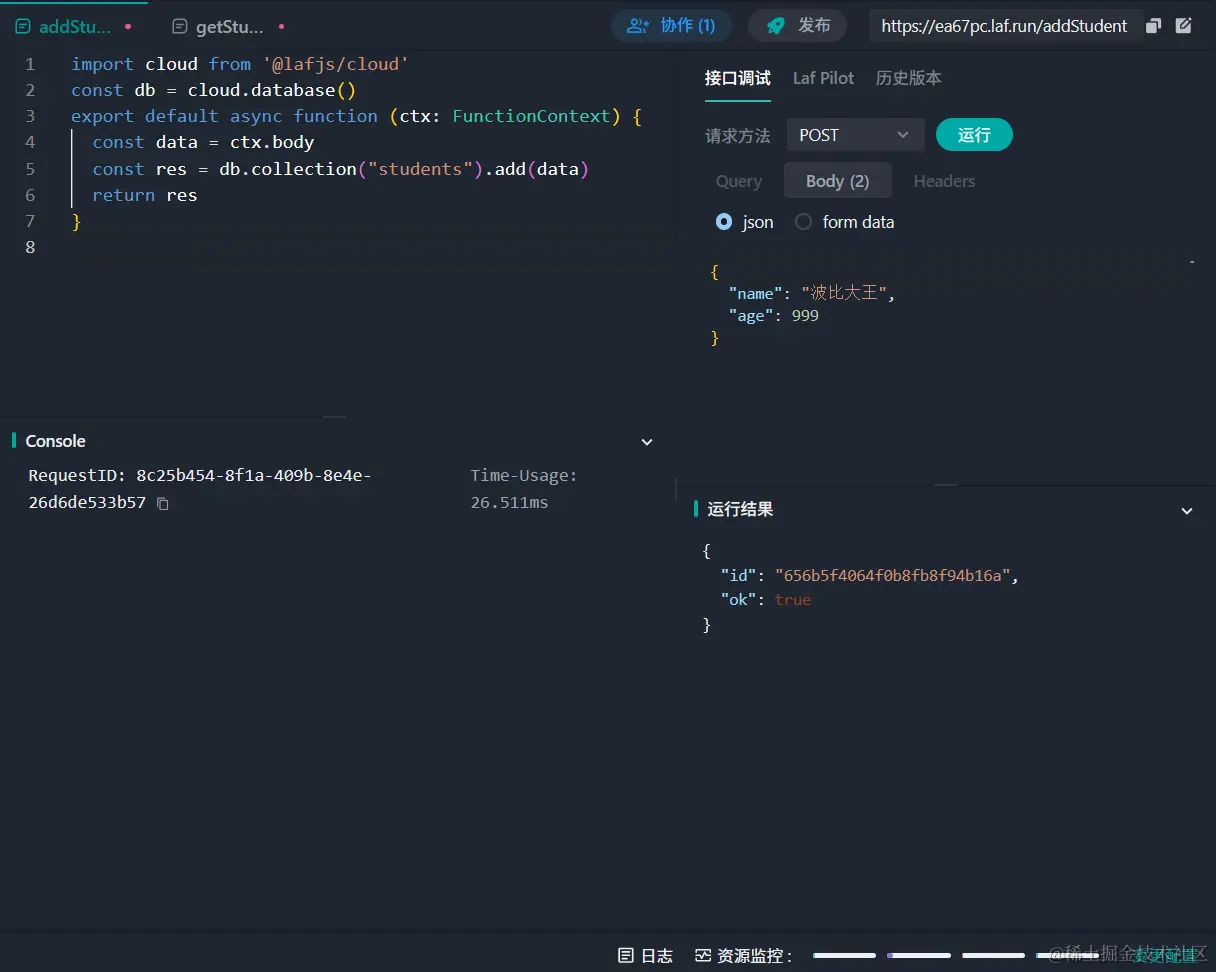Click code line 3 export default function
This screenshot has height=972, width=1216.
point(356,116)
